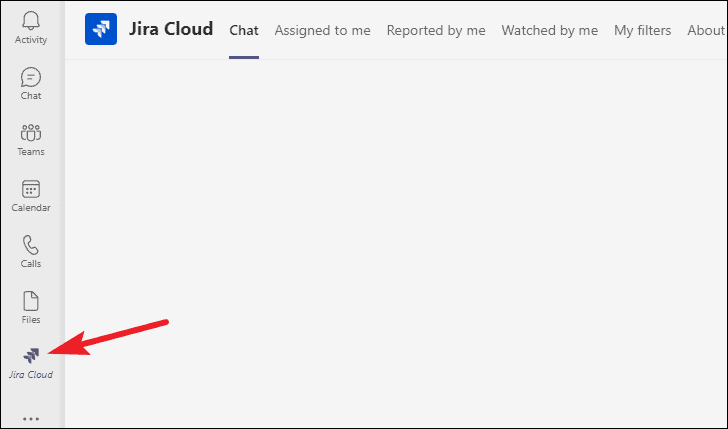Select the Calls phone icon
Image resolution: width=728 pixels, height=429 pixels.
(31, 245)
